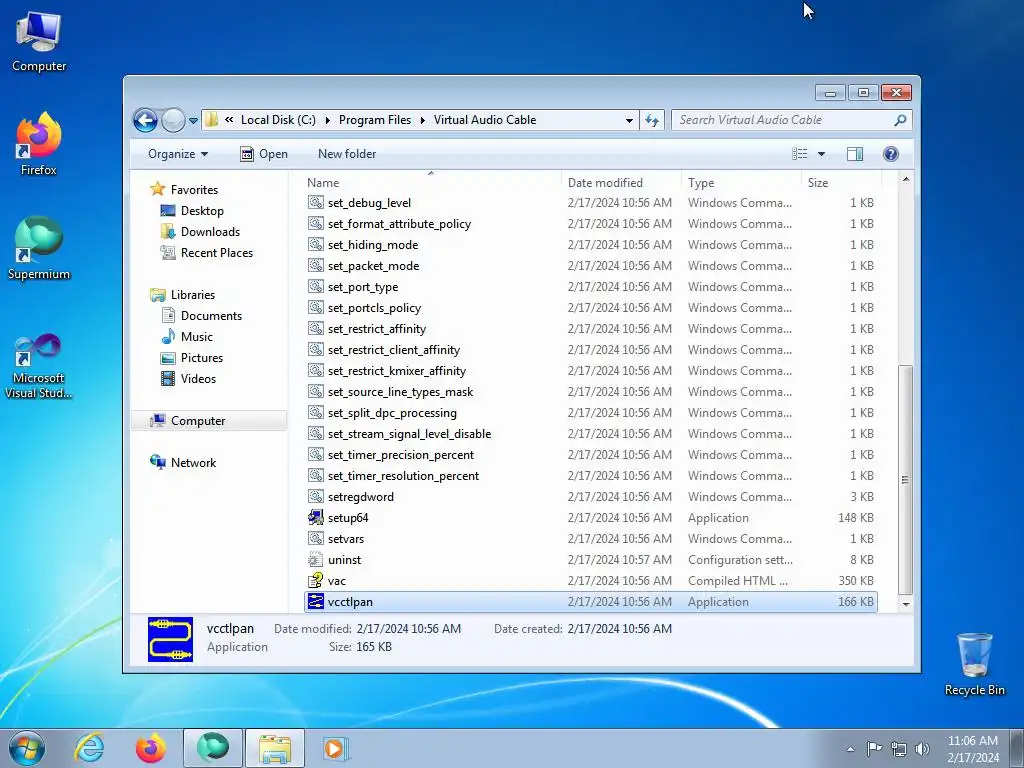Image resolution: width=1024 pixels, height=768 pixels.
Task: Navigate to Local Disk (C:) breadcrumb
Action: click(x=278, y=120)
